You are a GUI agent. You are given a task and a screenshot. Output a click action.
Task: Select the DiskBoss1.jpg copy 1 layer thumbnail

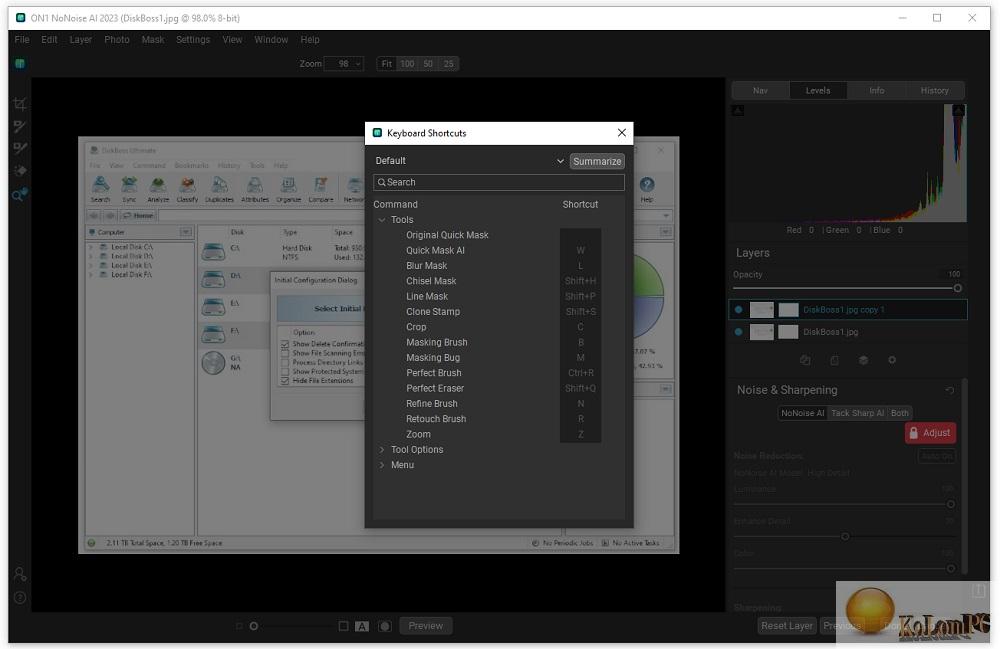tap(761, 310)
